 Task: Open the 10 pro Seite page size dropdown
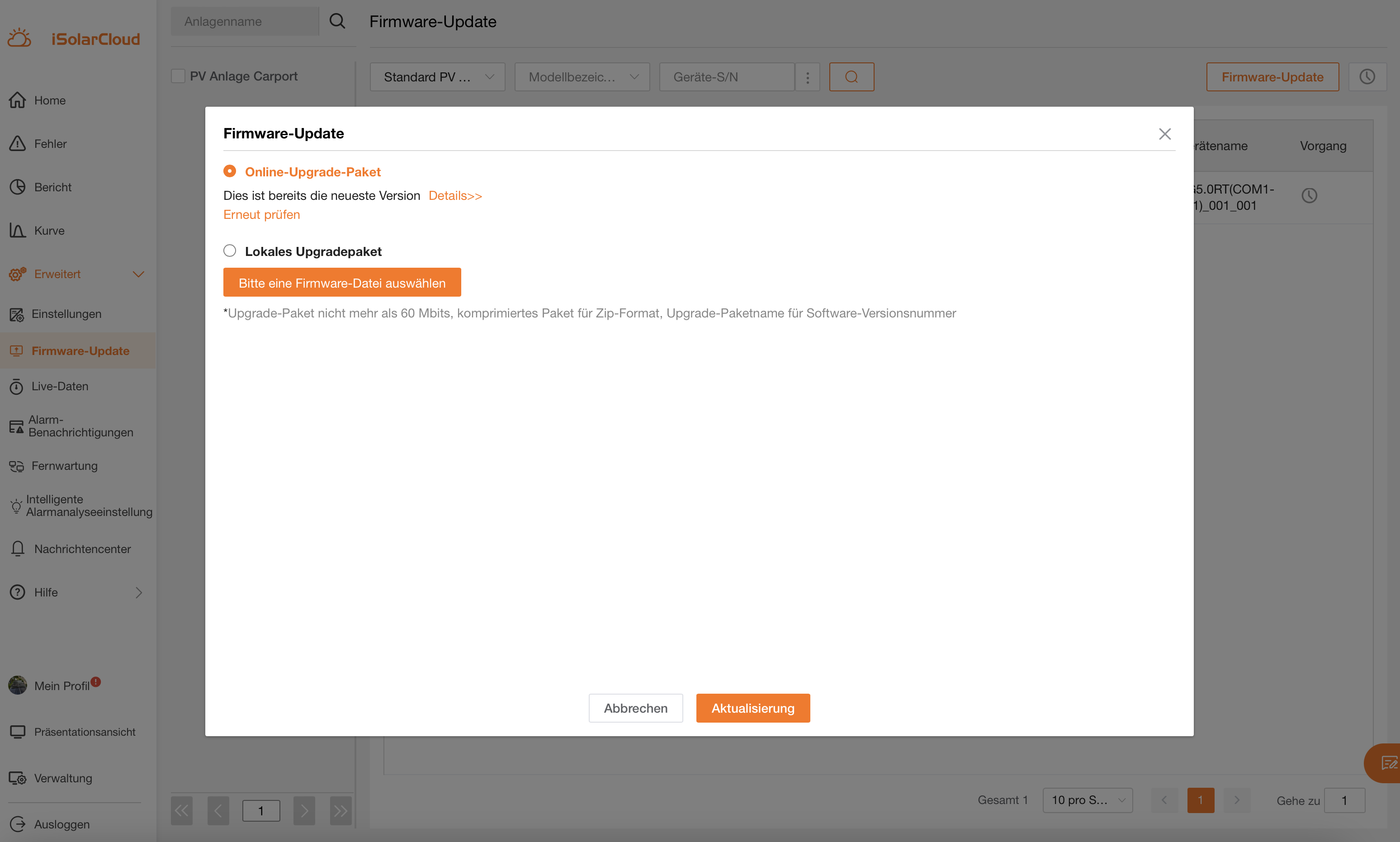pyautogui.click(x=1087, y=800)
